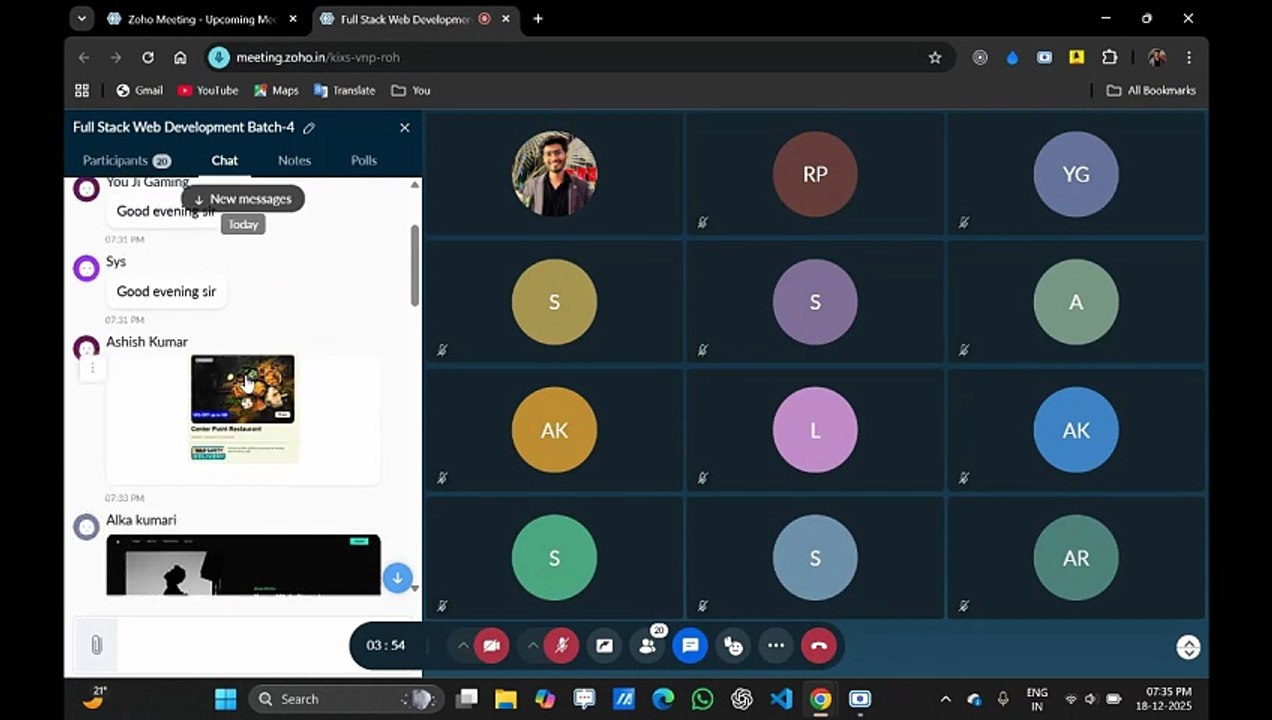Screen dimensions: 1272x720
Task: Select the L participant tile
Action: tap(815, 430)
